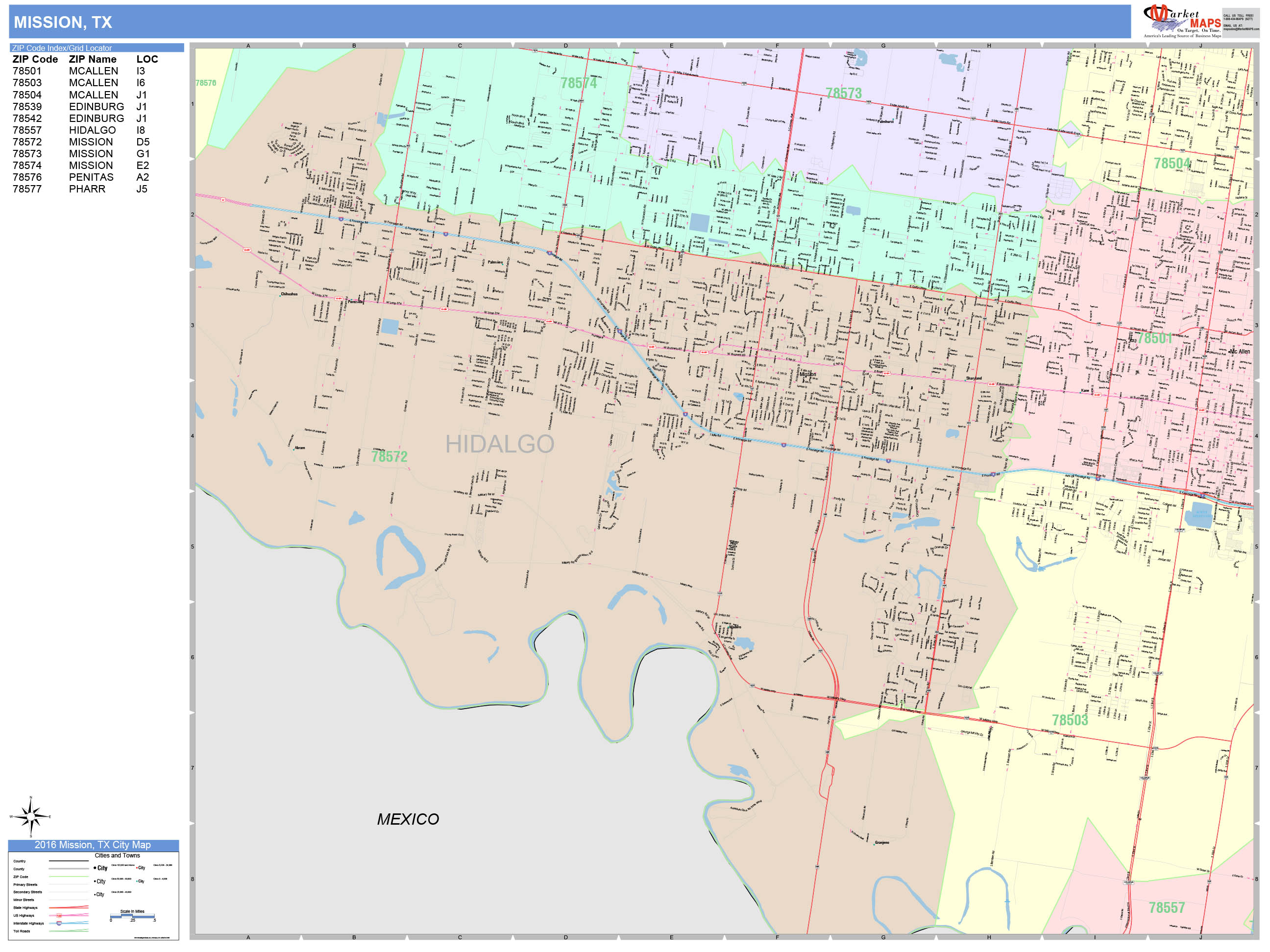1270x952 pixels.
Task: Click the US Highways shield symbol in legend
Action: coord(60,916)
